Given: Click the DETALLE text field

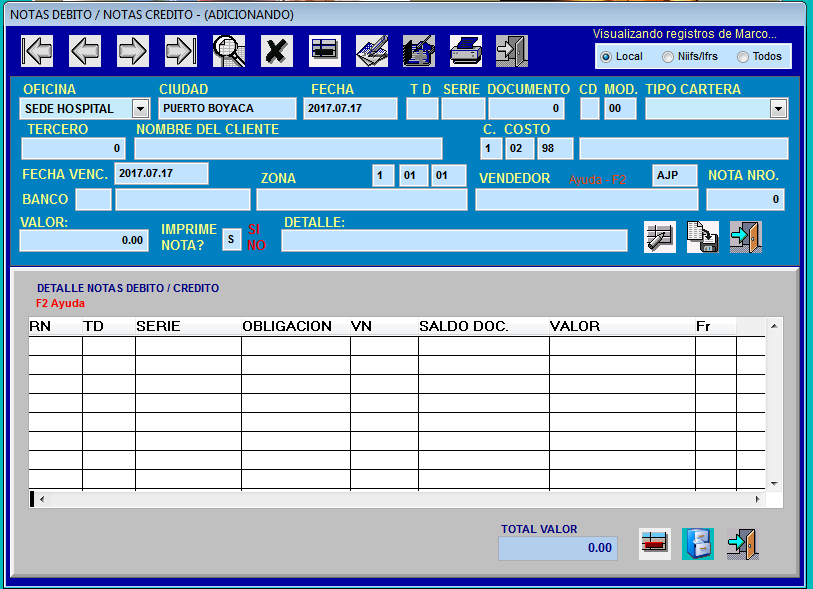Looking at the screenshot, I should [454, 241].
